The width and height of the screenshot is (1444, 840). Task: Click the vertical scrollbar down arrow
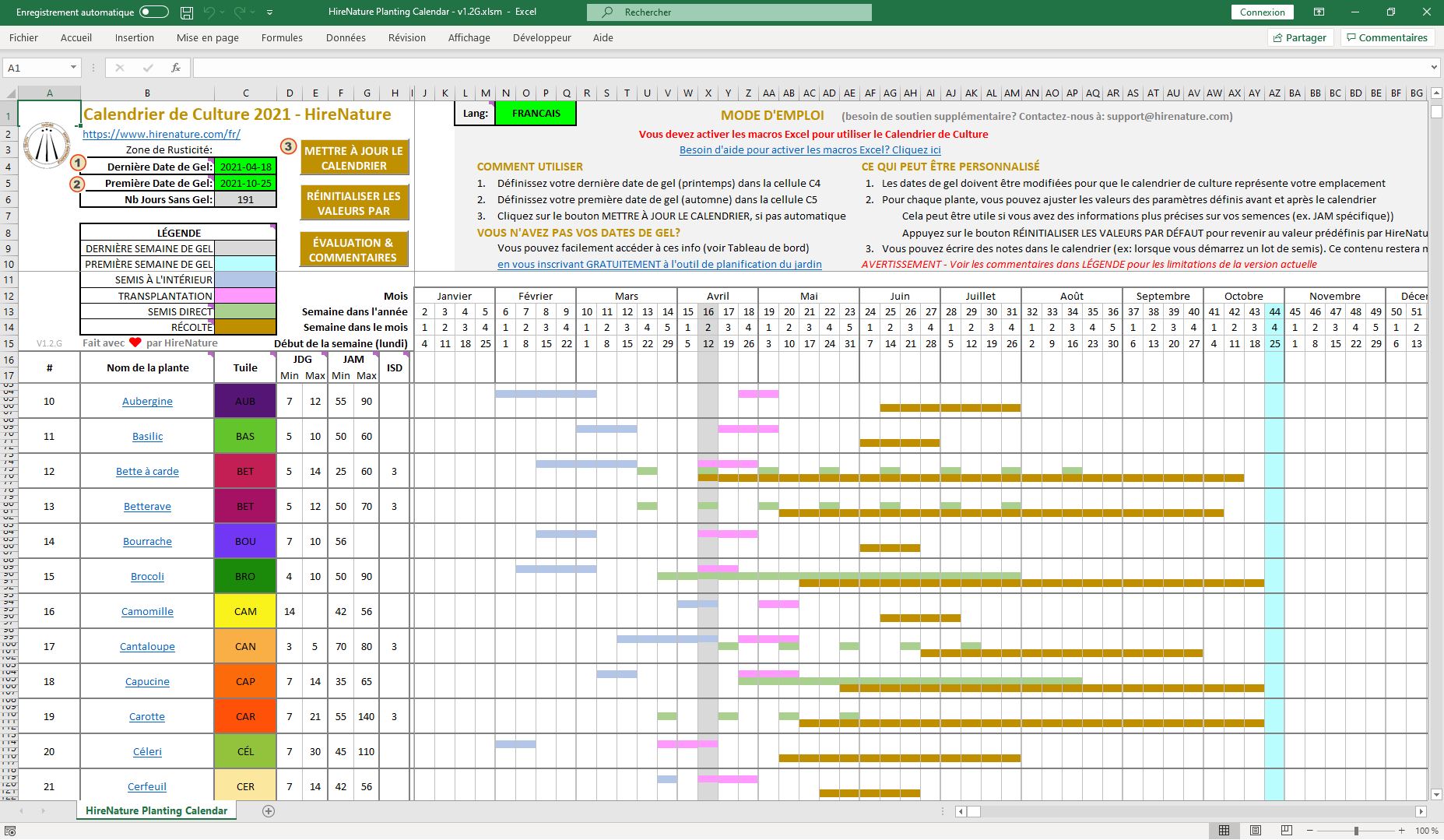1436,793
